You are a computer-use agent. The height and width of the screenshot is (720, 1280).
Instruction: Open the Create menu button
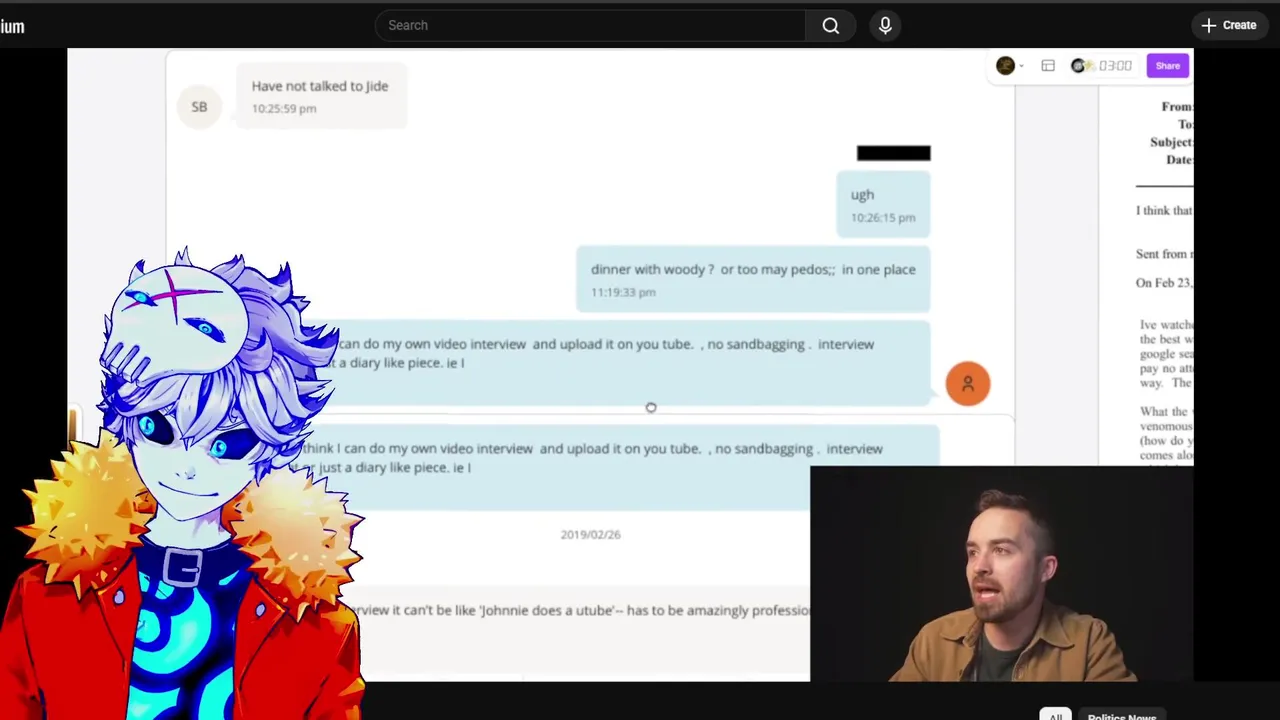(1229, 25)
